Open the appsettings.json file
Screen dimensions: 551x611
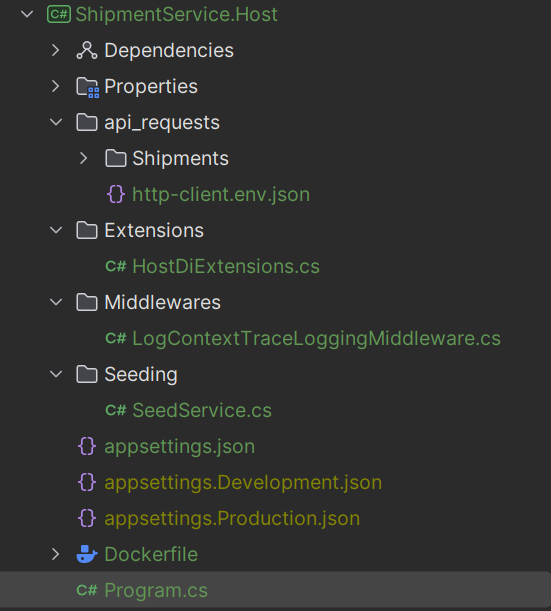(180, 447)
